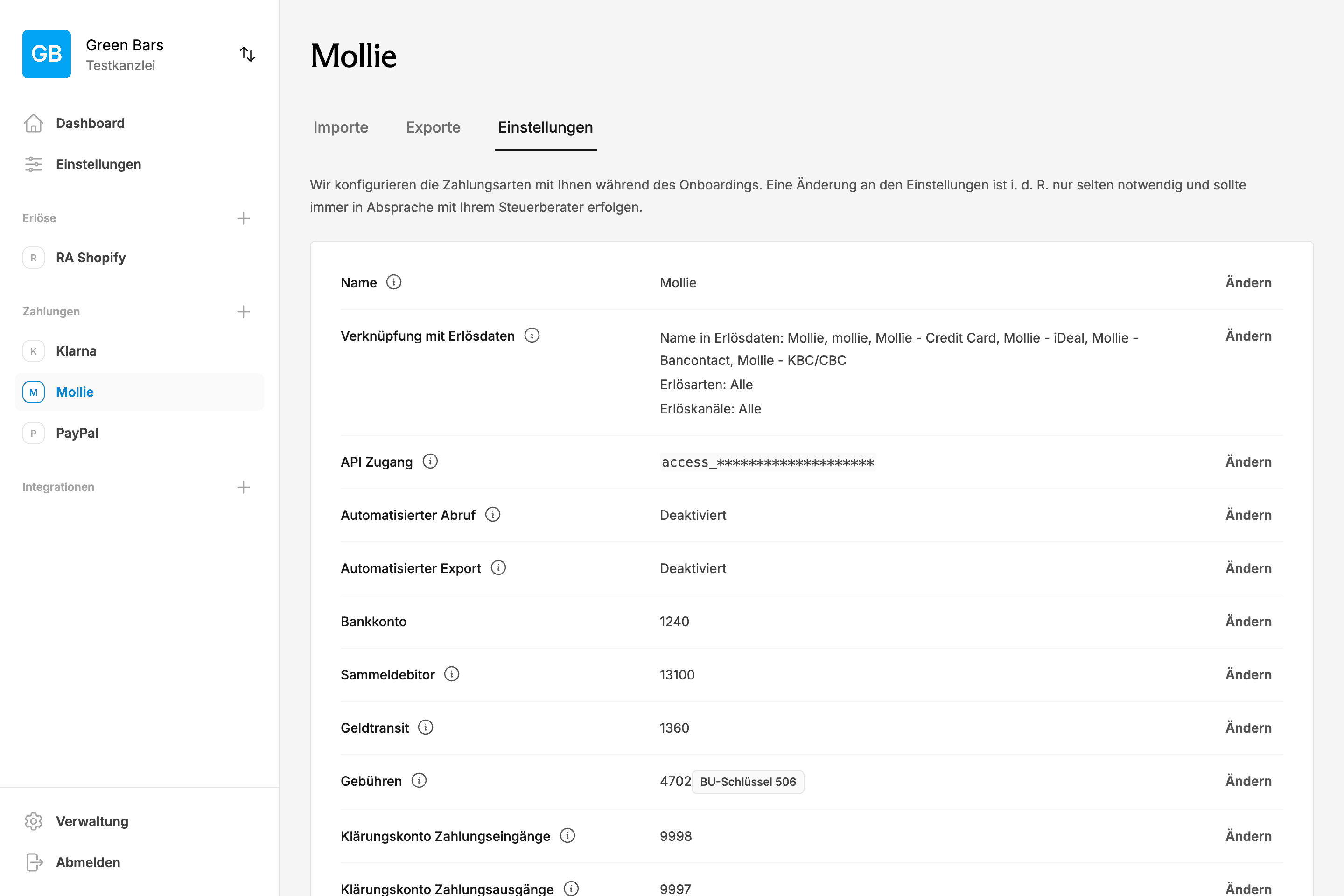Click the info icon next to Name
The width and height of the screenshot is (1344, 896).
[x=394, y=282]
